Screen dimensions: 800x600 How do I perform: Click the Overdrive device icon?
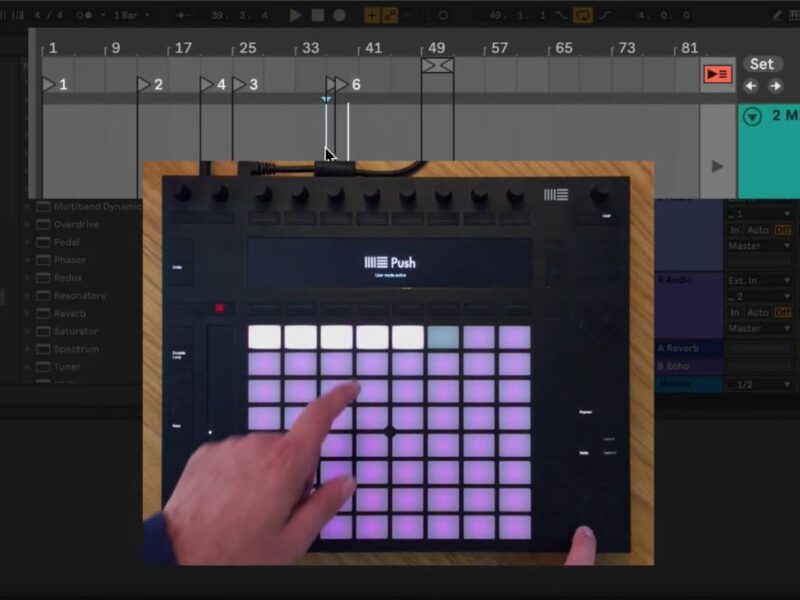click(43, 224)
